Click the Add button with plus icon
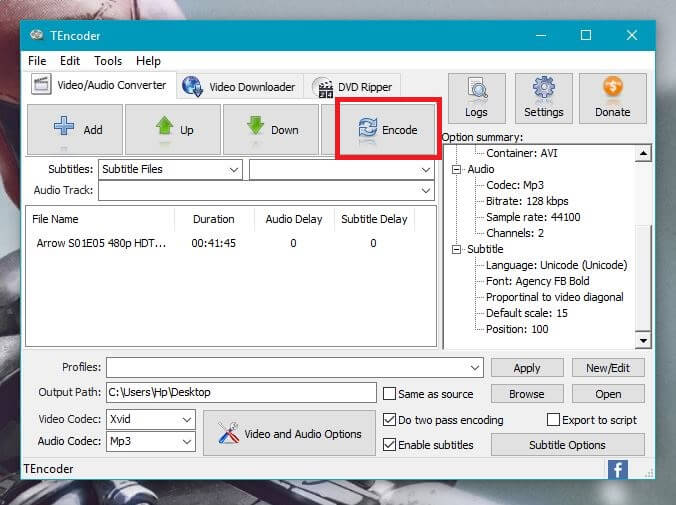The image size is (676, 505). click(75, 129)
